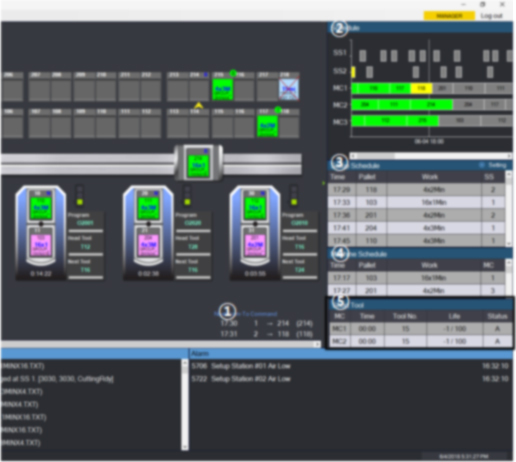Click the green pallet inside the third machine
The width and height of the screenshot is (516, 462).
[x=255, y=208]
